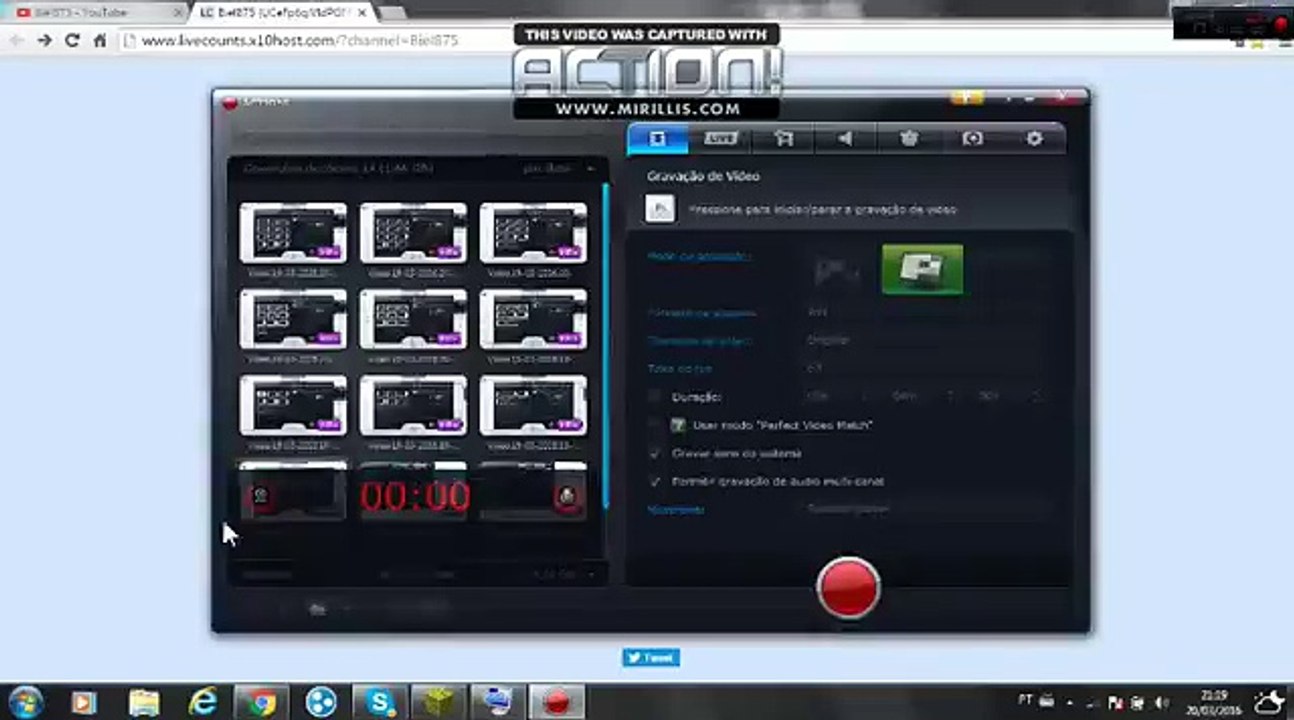Start recording with the big red button
1294x720 pixels.
click(848, 588)
